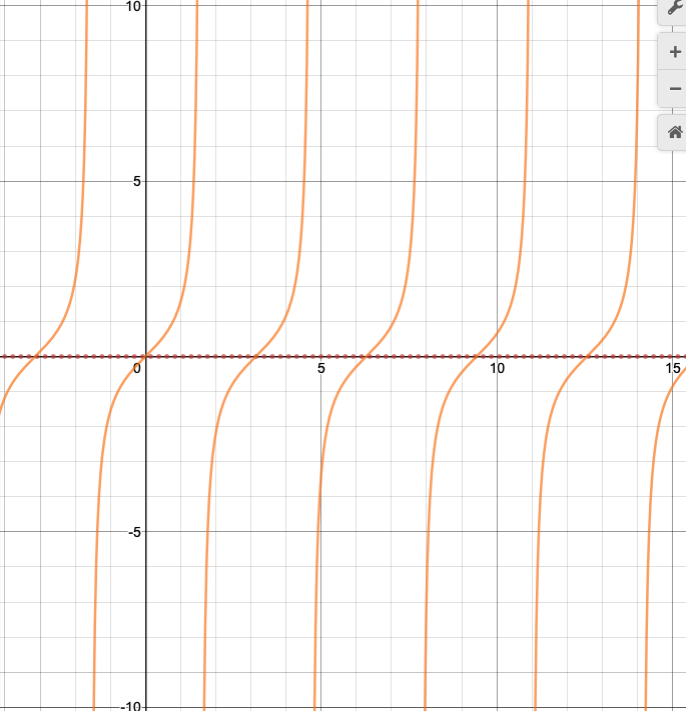This screenshot has height=711, width=686.
Task: Zoom out with the minus button
Action: (x=674, y=89)
